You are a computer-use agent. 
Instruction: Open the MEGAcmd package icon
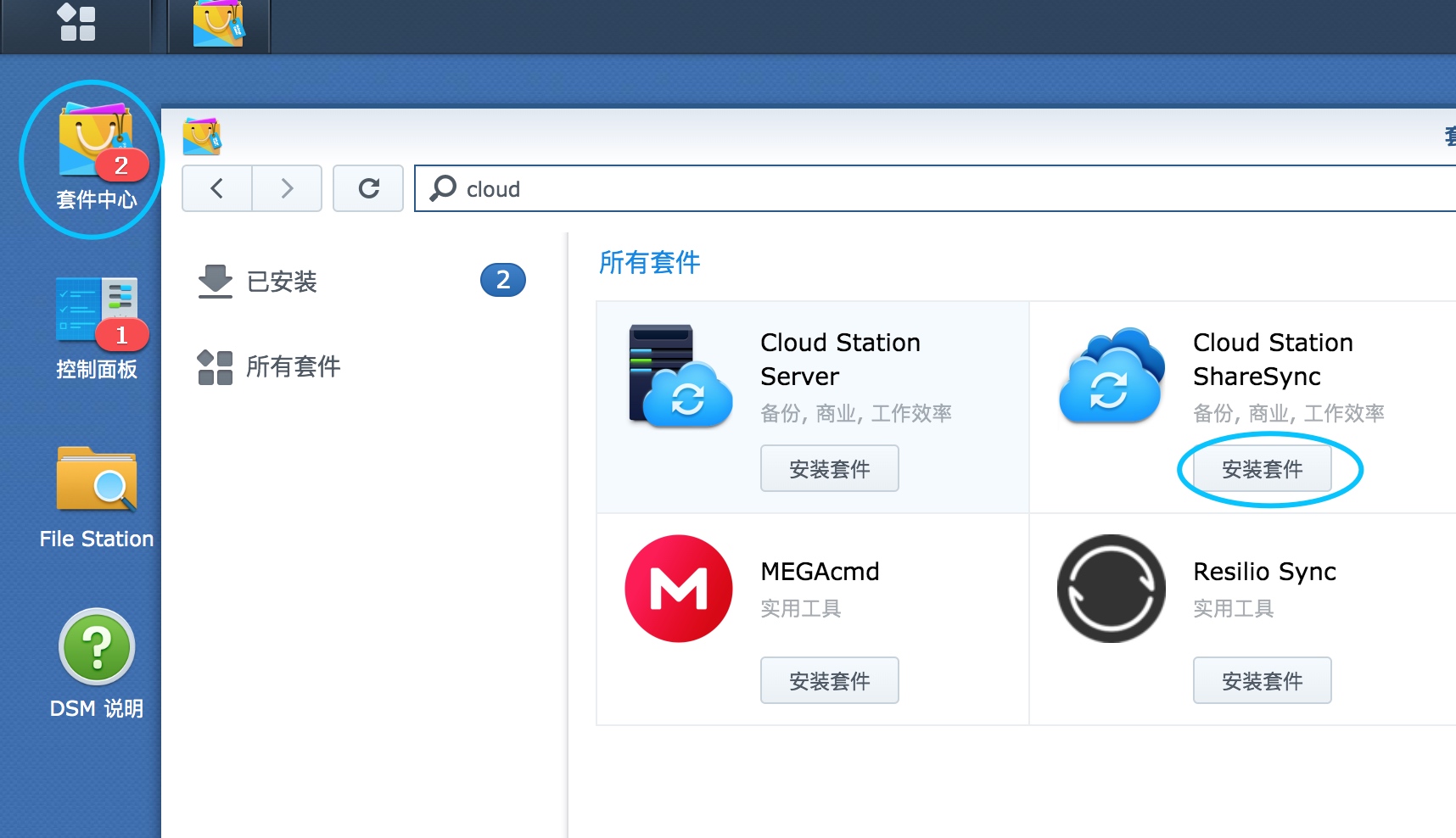[679, 589]
